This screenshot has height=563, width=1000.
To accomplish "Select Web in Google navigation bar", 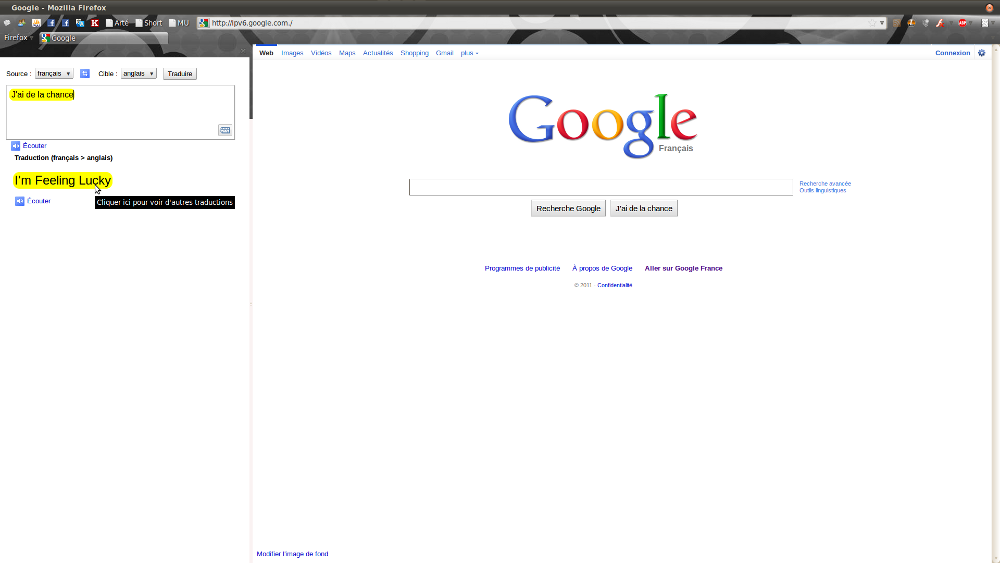I will click(267, 53).
